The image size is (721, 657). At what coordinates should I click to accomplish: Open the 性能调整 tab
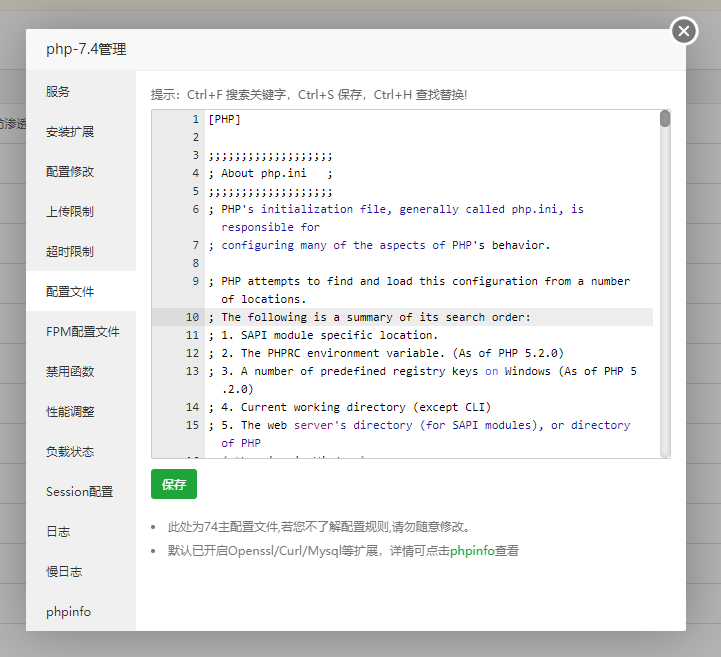click(81, 411)
